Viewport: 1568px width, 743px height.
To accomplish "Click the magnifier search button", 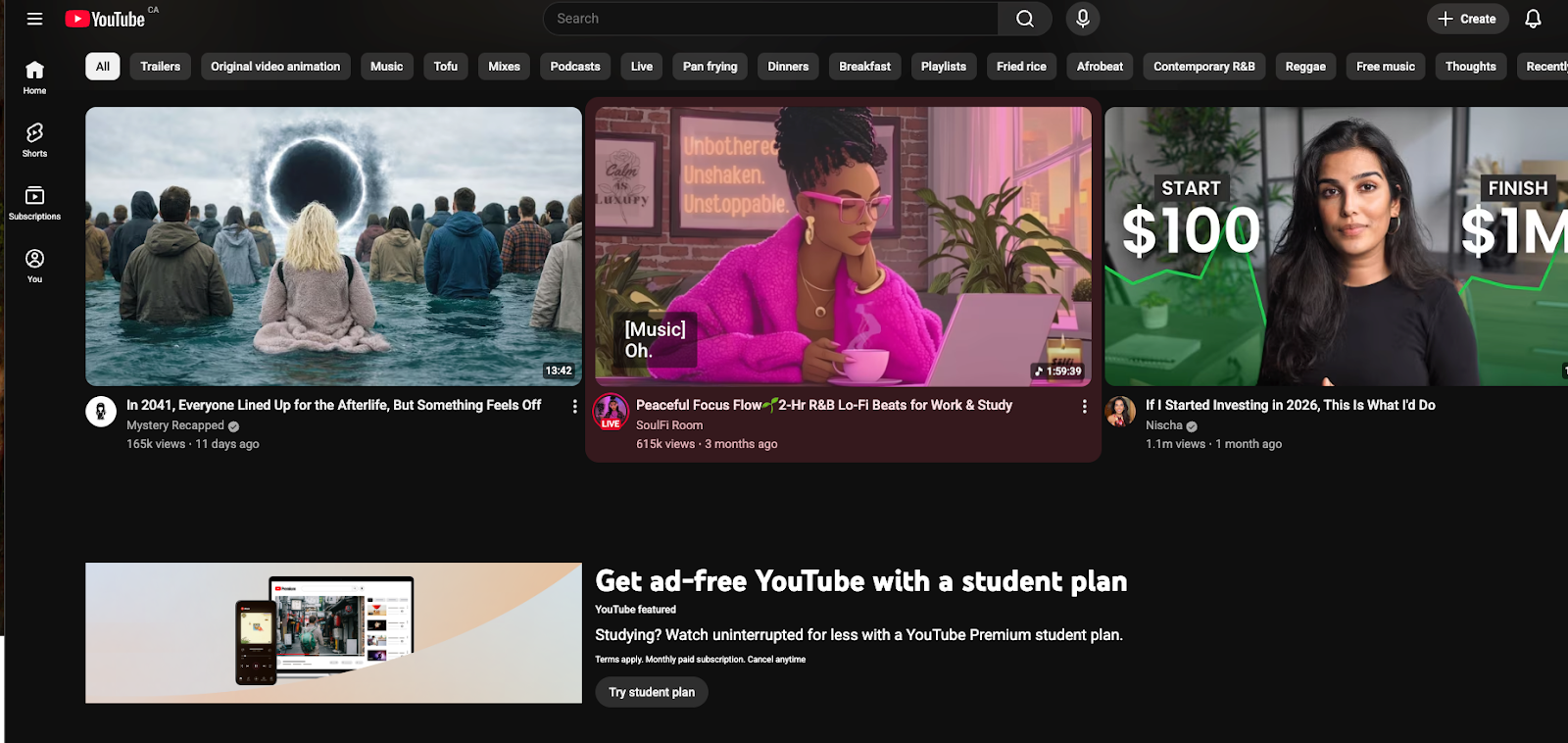I will tap(1025, 19).
